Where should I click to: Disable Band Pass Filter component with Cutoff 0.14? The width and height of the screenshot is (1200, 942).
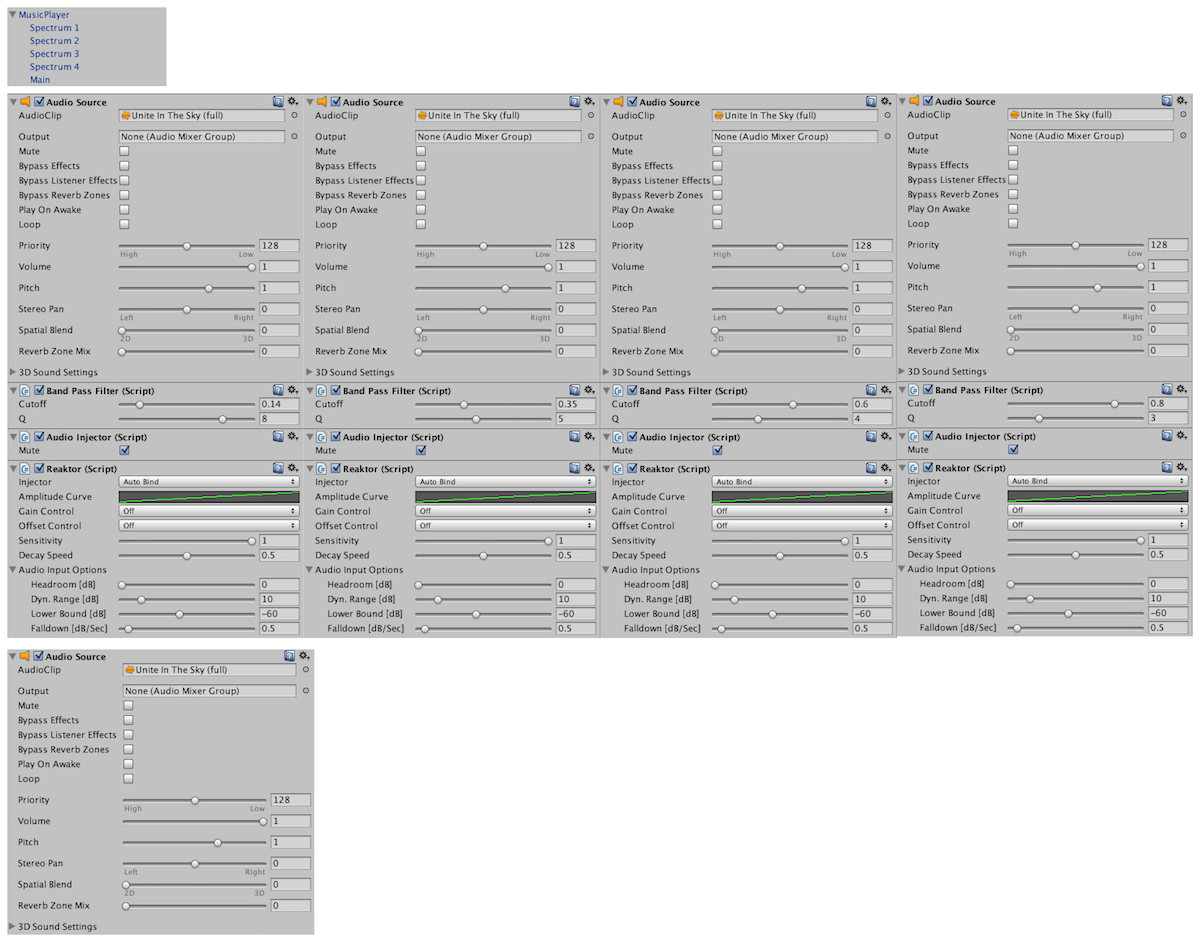pos(40,391)
